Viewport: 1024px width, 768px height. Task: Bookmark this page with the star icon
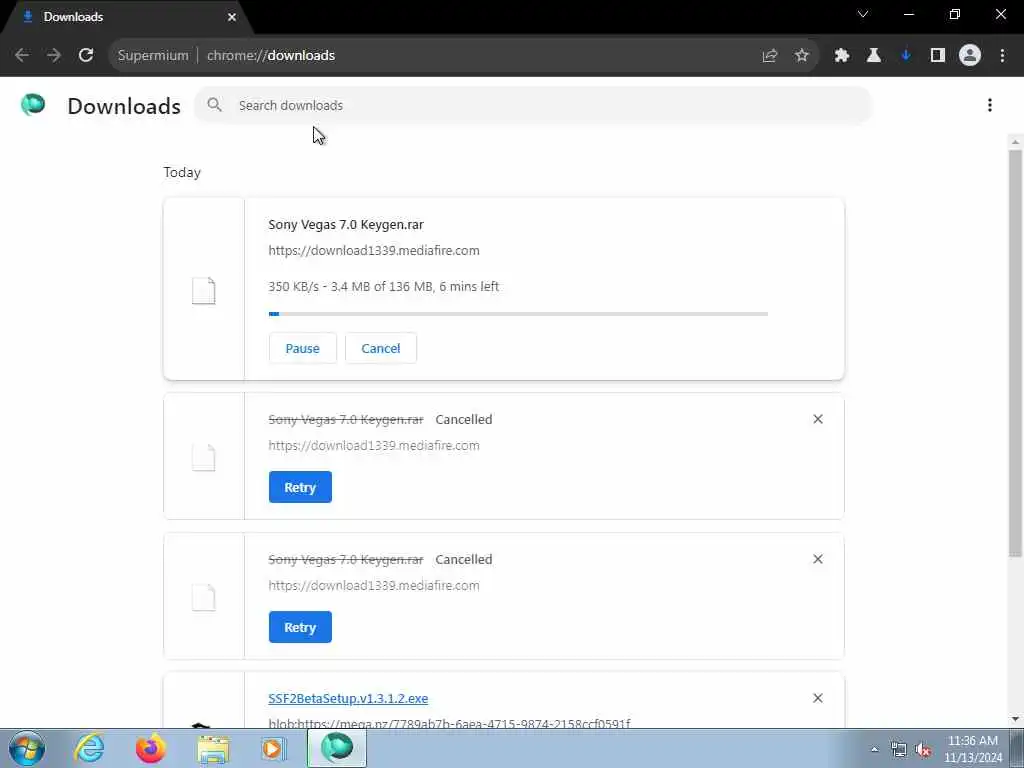tap(802, 56)
